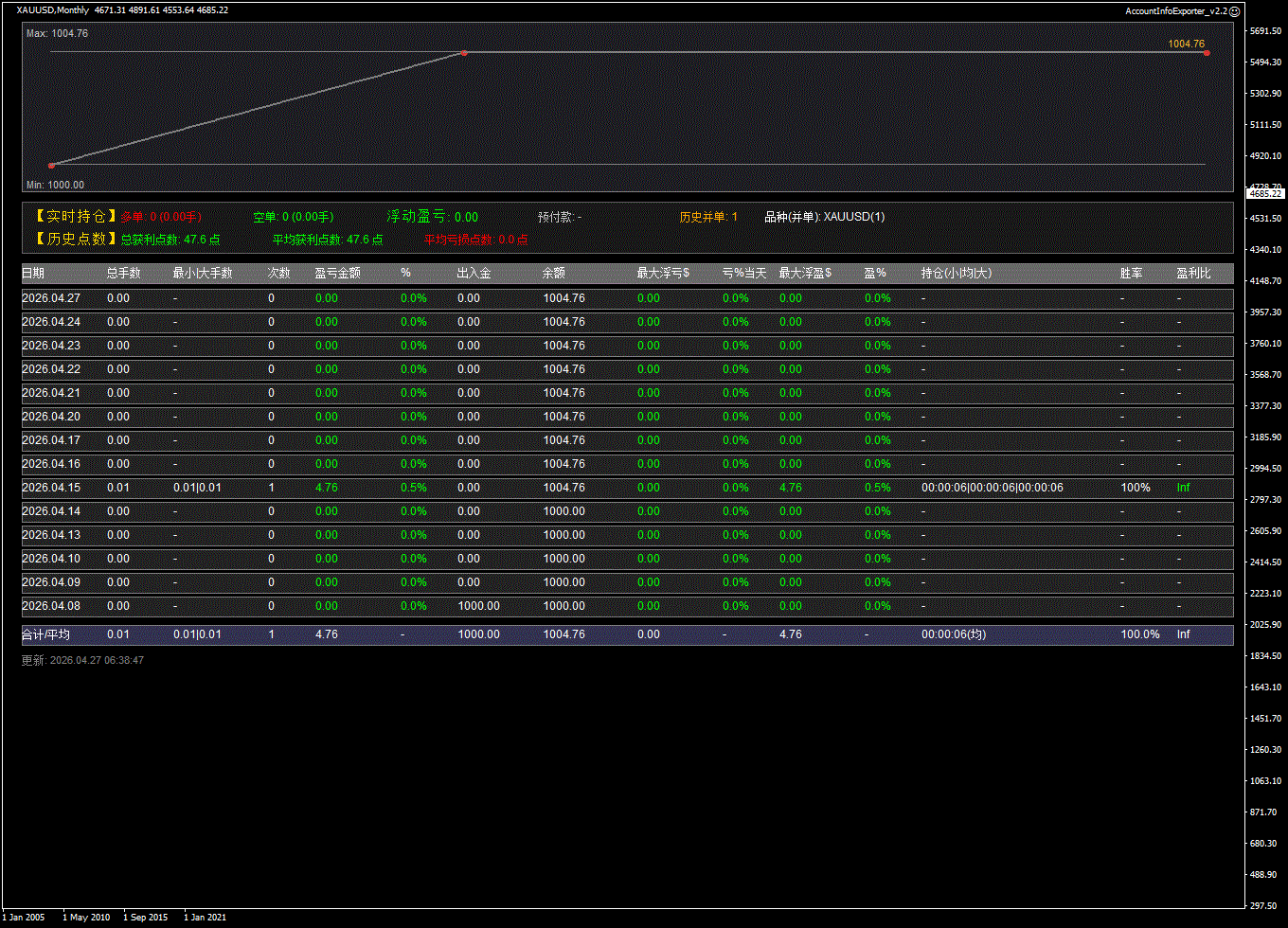
Task: Click the 胜率 column header
Action: point(1131,274)
